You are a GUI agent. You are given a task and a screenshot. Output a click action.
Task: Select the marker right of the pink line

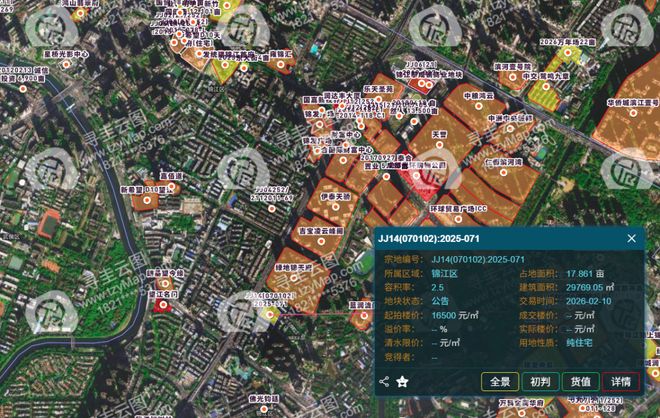[364, 315]
